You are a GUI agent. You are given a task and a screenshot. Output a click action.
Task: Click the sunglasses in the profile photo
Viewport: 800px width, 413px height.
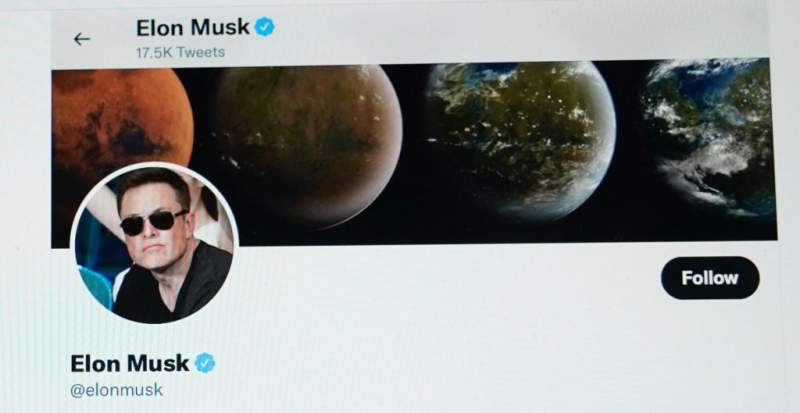tap(153, 222)
